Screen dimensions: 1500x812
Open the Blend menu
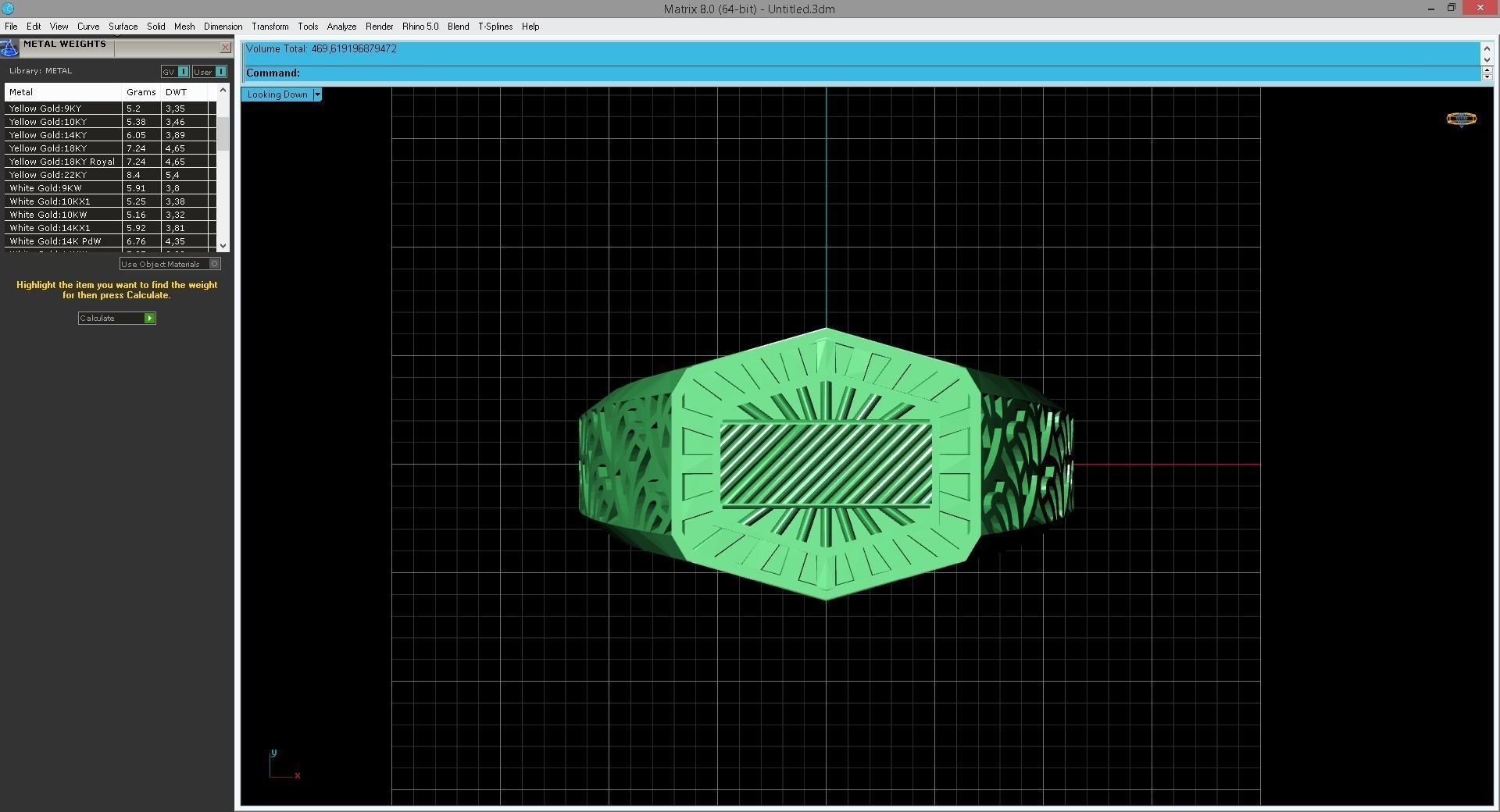[x=458, y=27]
